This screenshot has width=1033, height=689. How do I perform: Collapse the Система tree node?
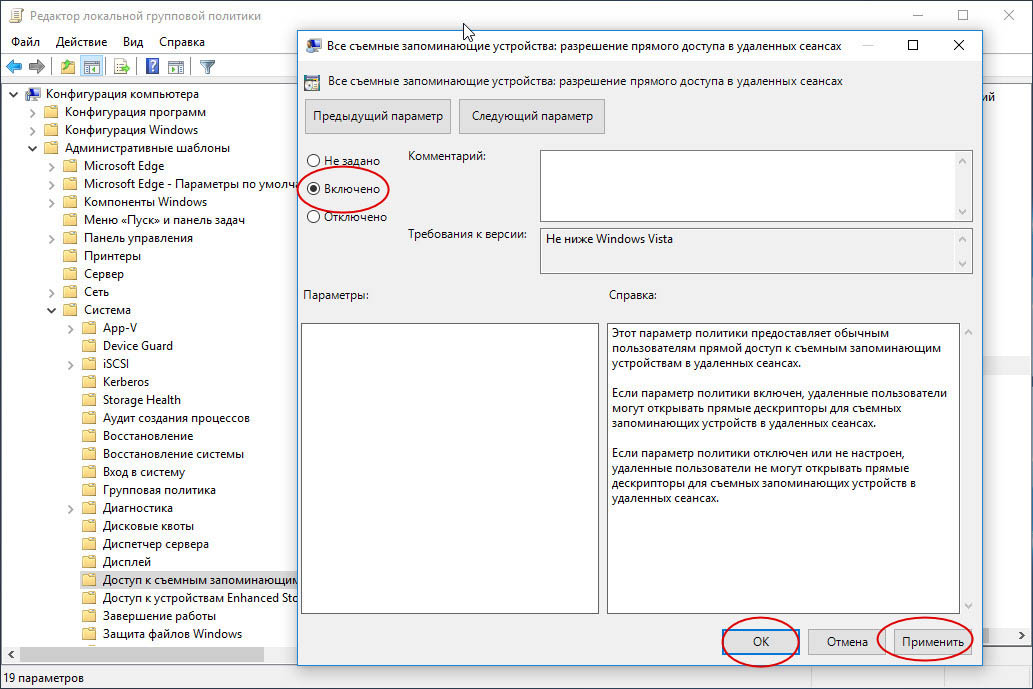(51, 310)
